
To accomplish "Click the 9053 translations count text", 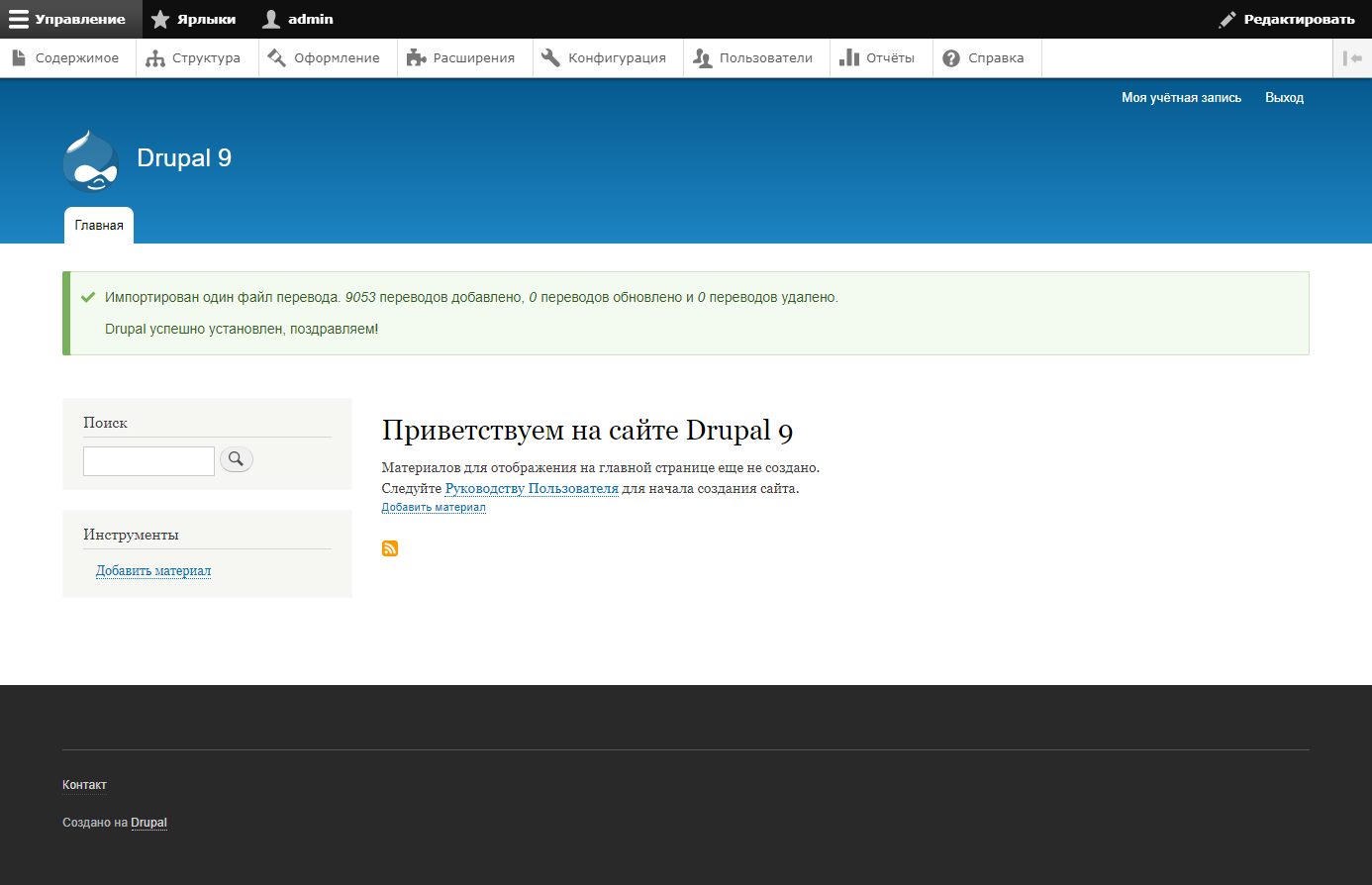I will coord(360,297).
